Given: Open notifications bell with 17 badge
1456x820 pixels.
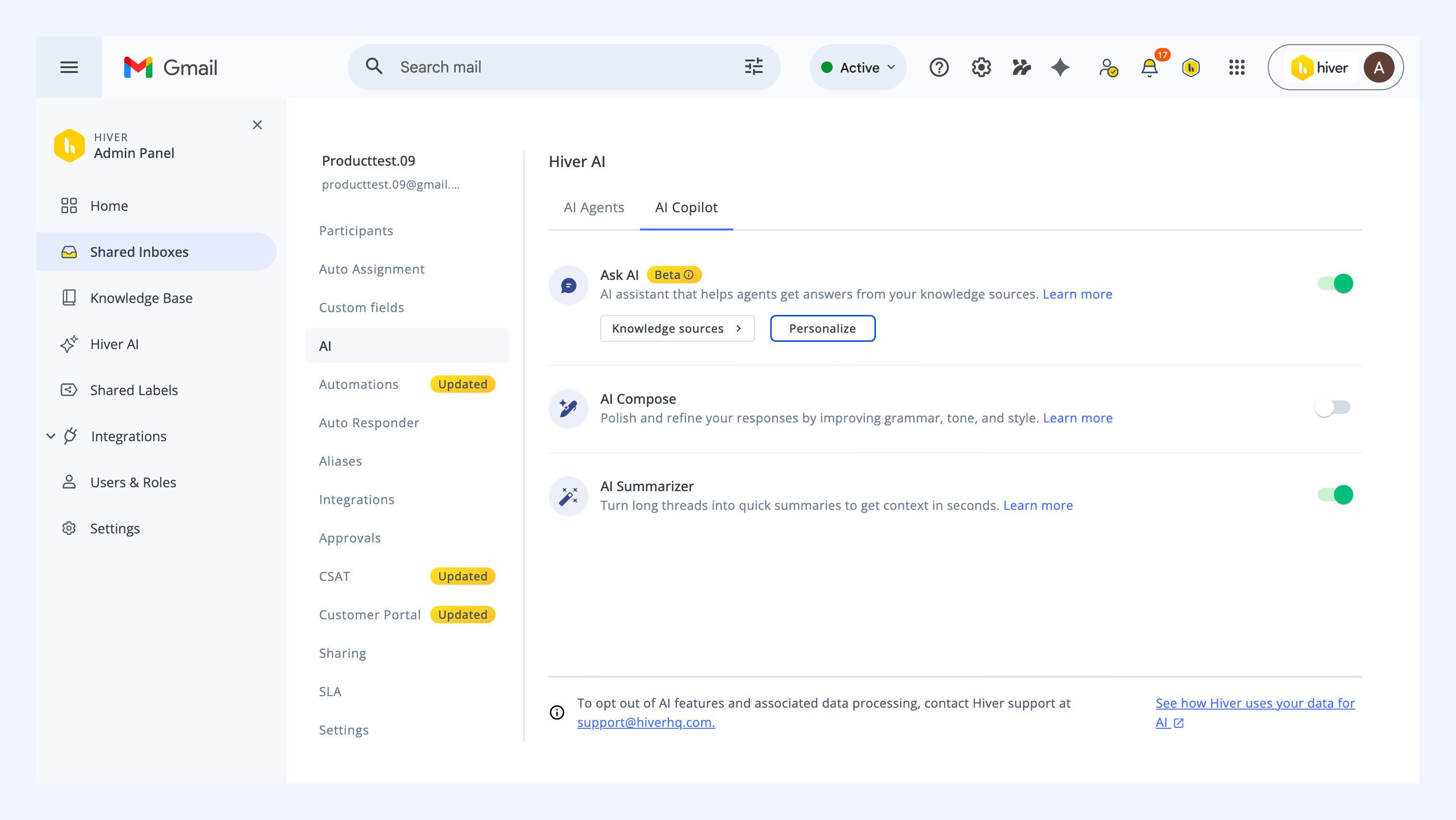Looking at the screenshot, I should tap(1149, 67).
